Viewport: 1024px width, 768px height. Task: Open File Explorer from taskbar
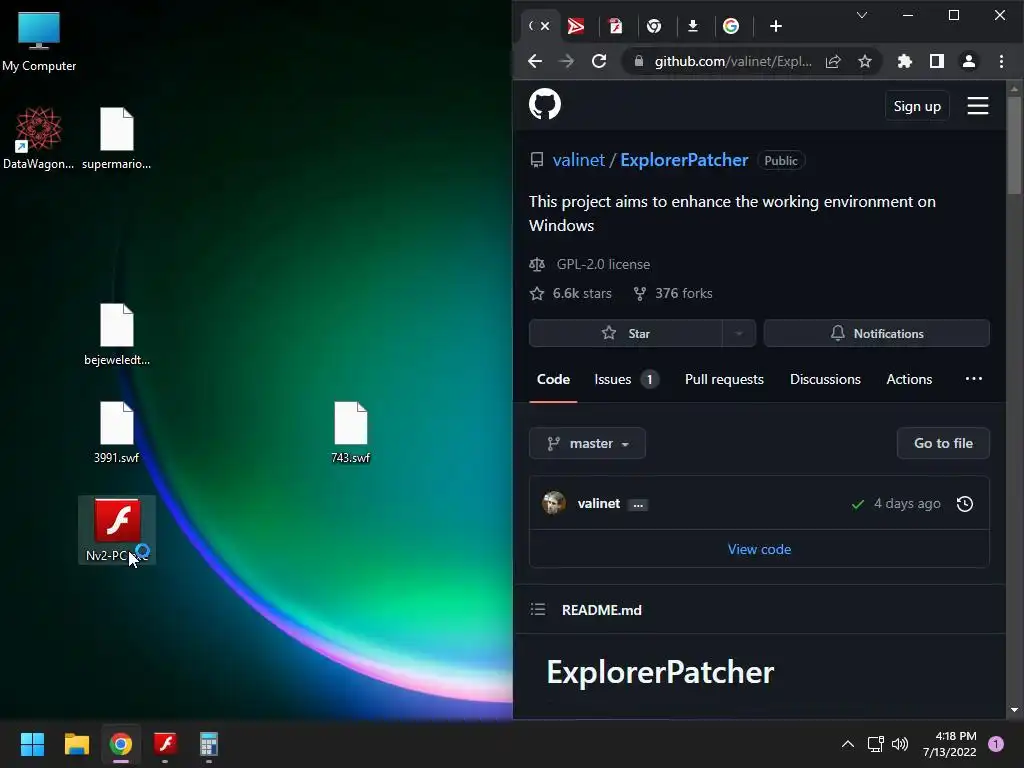[76, 744]
